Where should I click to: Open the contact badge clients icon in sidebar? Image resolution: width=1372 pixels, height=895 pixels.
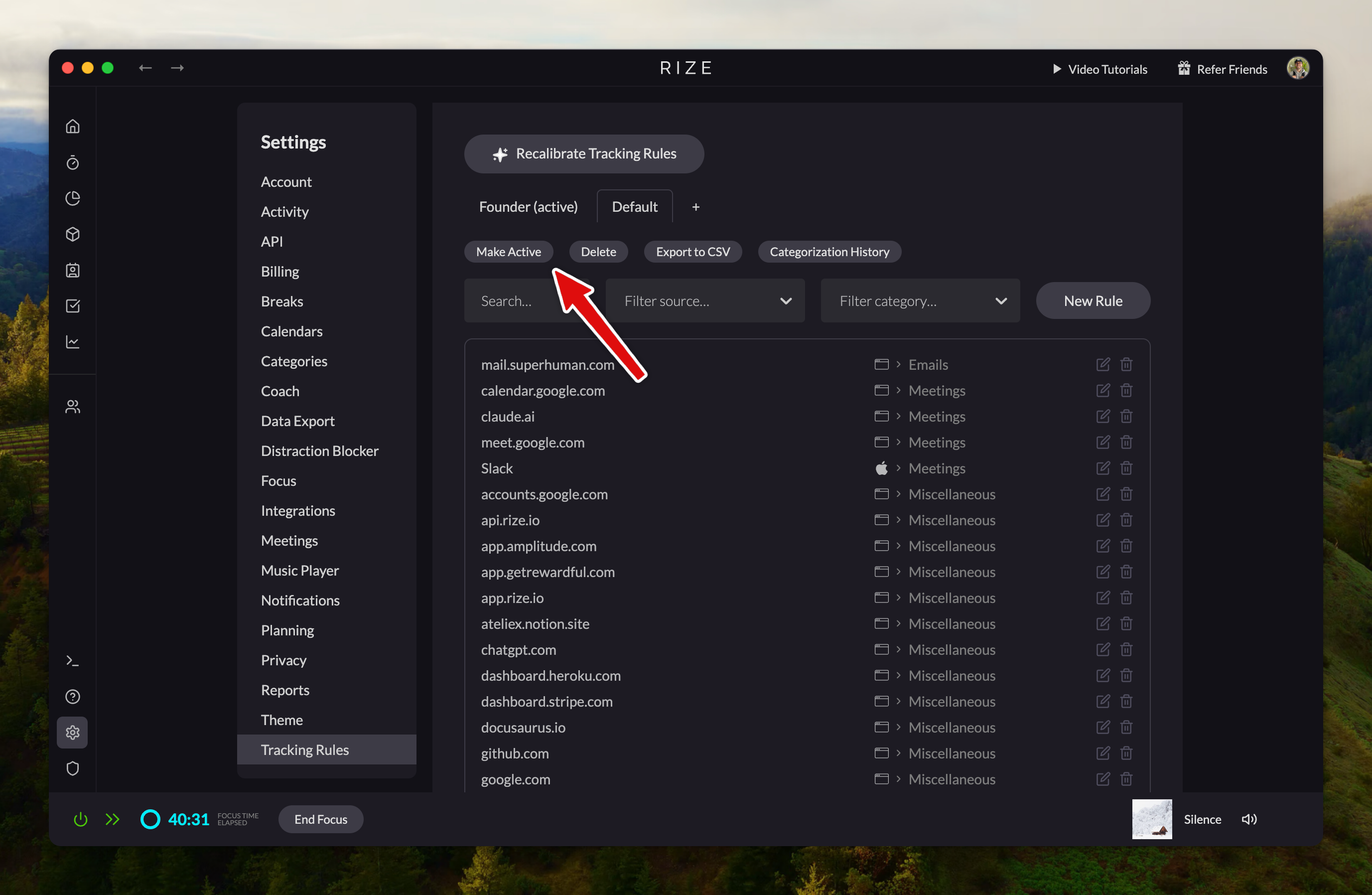[x=73, y=270]
